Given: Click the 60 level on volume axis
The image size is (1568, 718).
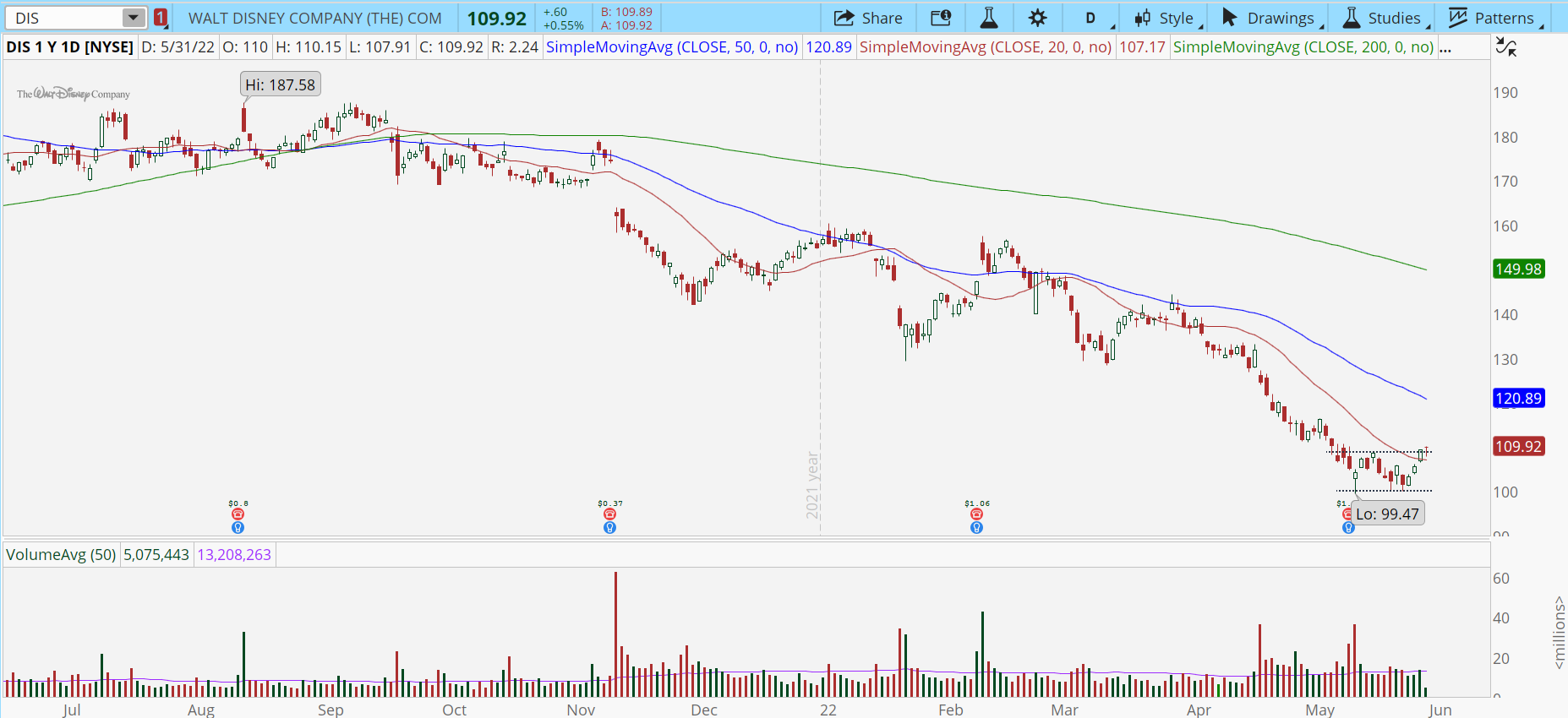Looking at the screenshot, I should [1501, 579].
